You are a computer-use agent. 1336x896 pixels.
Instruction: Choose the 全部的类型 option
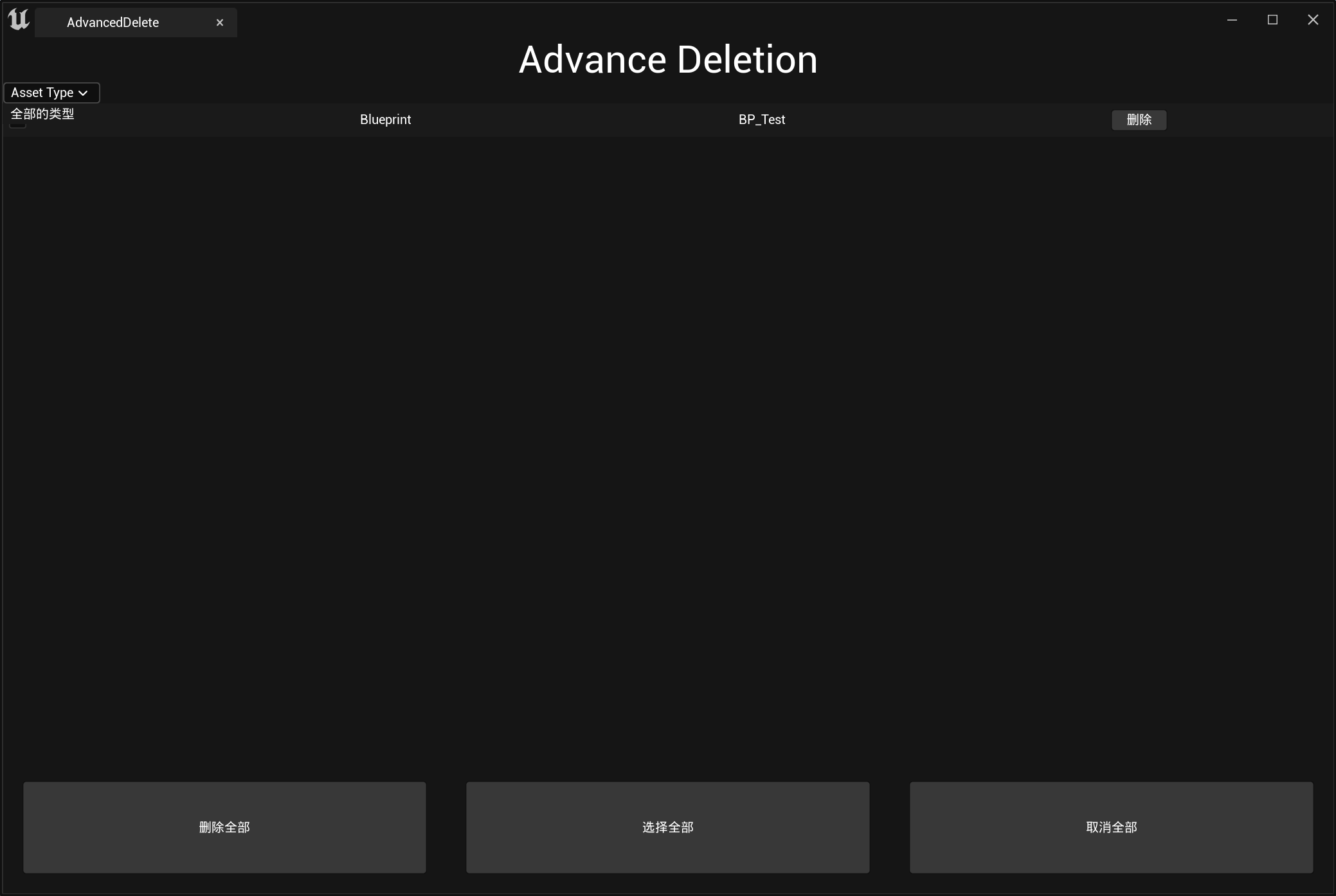(42, 114)
